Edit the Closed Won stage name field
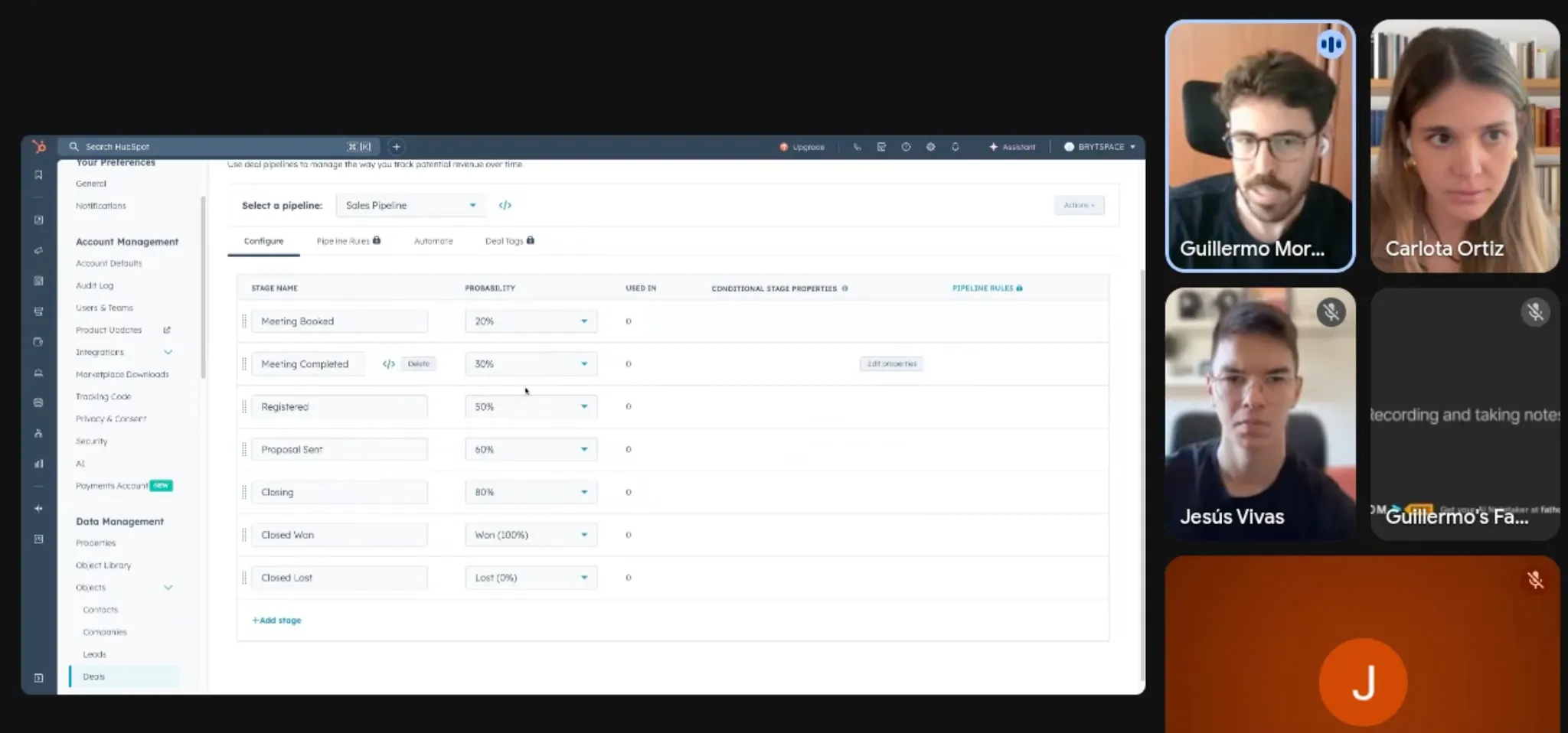This screenshot has width=1568, height=733. pos(339,535)
